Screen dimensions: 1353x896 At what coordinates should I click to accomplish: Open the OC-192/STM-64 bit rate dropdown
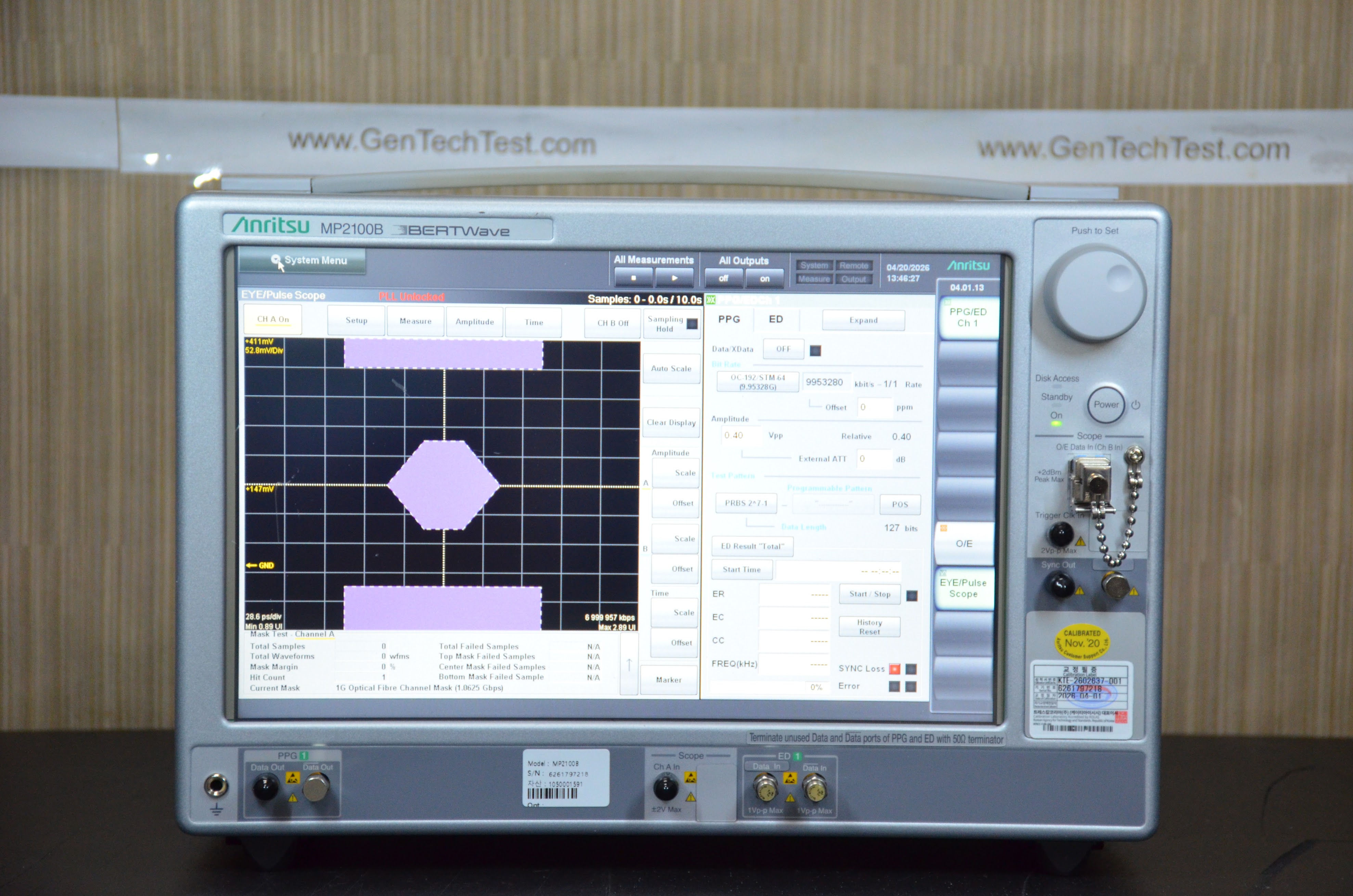pos(758,382)
